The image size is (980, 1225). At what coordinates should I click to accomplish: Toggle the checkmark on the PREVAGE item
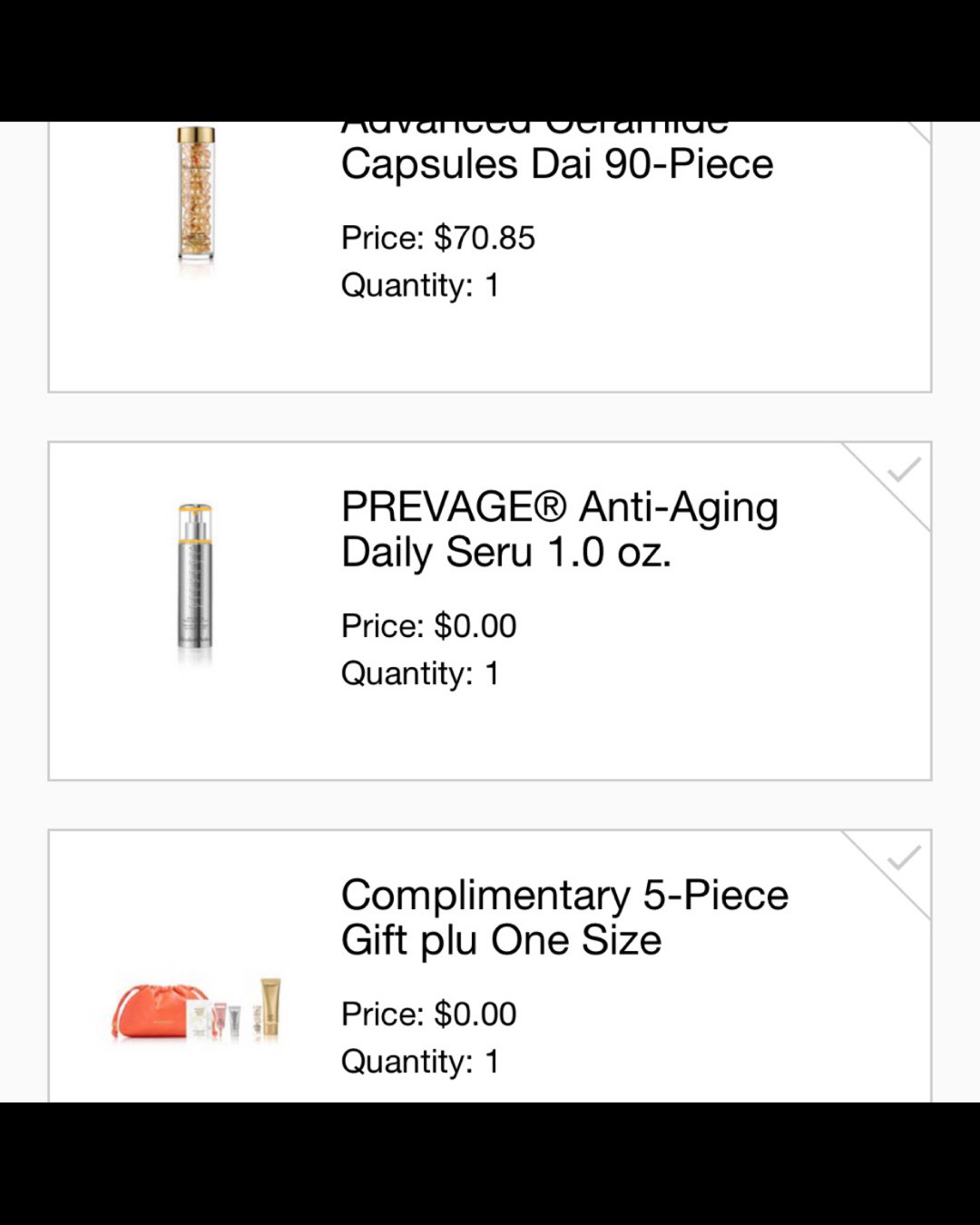click(903, 470)
